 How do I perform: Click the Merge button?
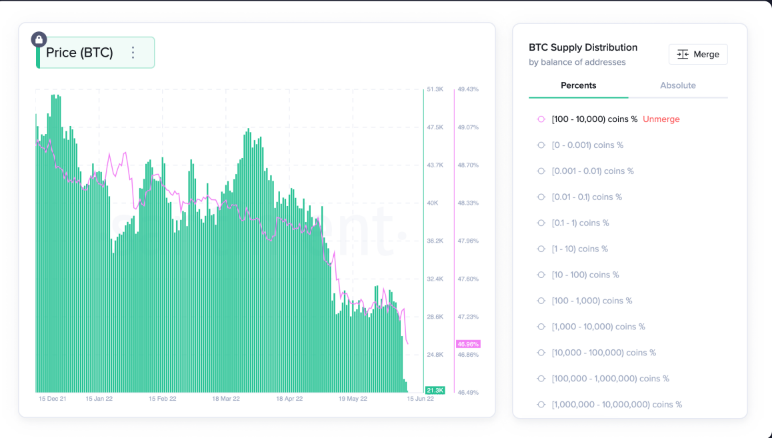pos(698,54)
